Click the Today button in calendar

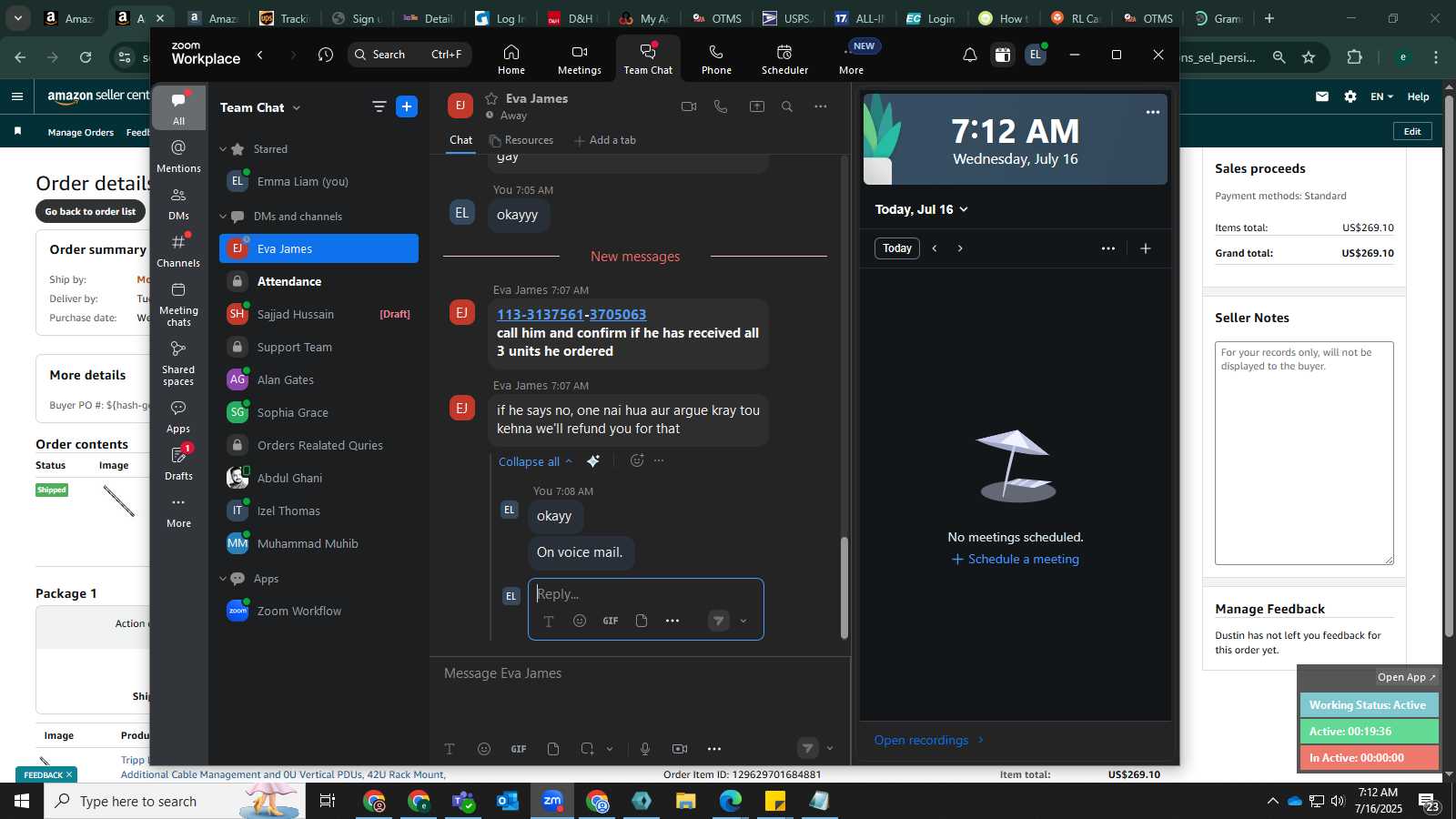tap(897, 248)
